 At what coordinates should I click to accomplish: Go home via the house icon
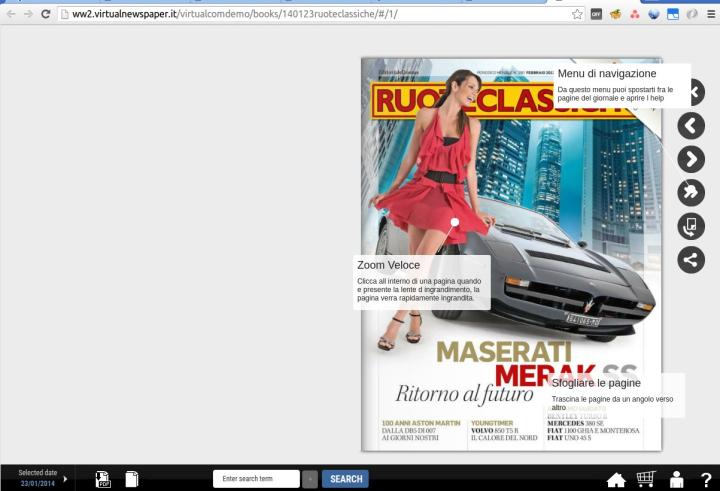point(616,480)
